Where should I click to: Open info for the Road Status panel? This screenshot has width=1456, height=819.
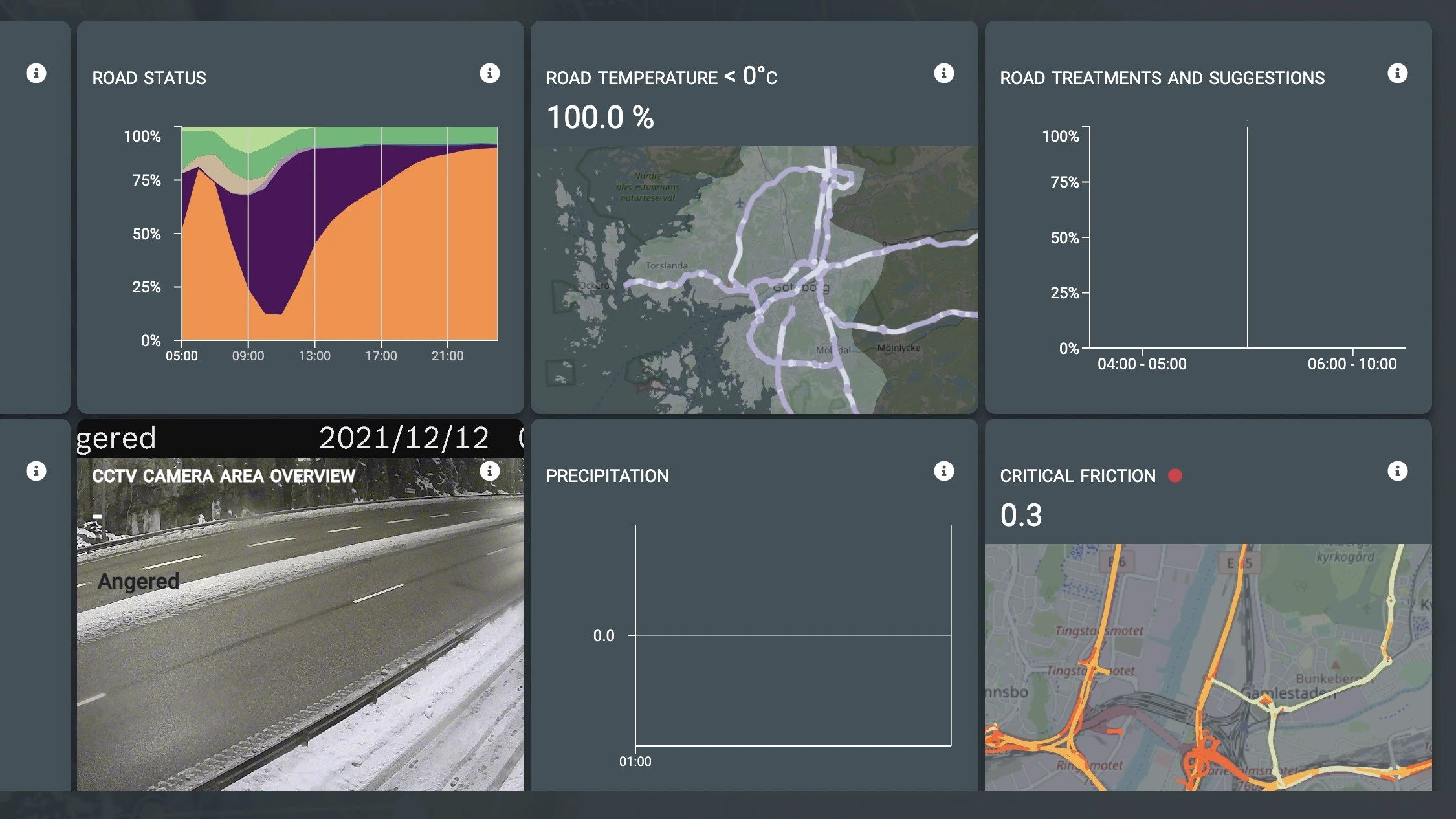coord(491,73)
